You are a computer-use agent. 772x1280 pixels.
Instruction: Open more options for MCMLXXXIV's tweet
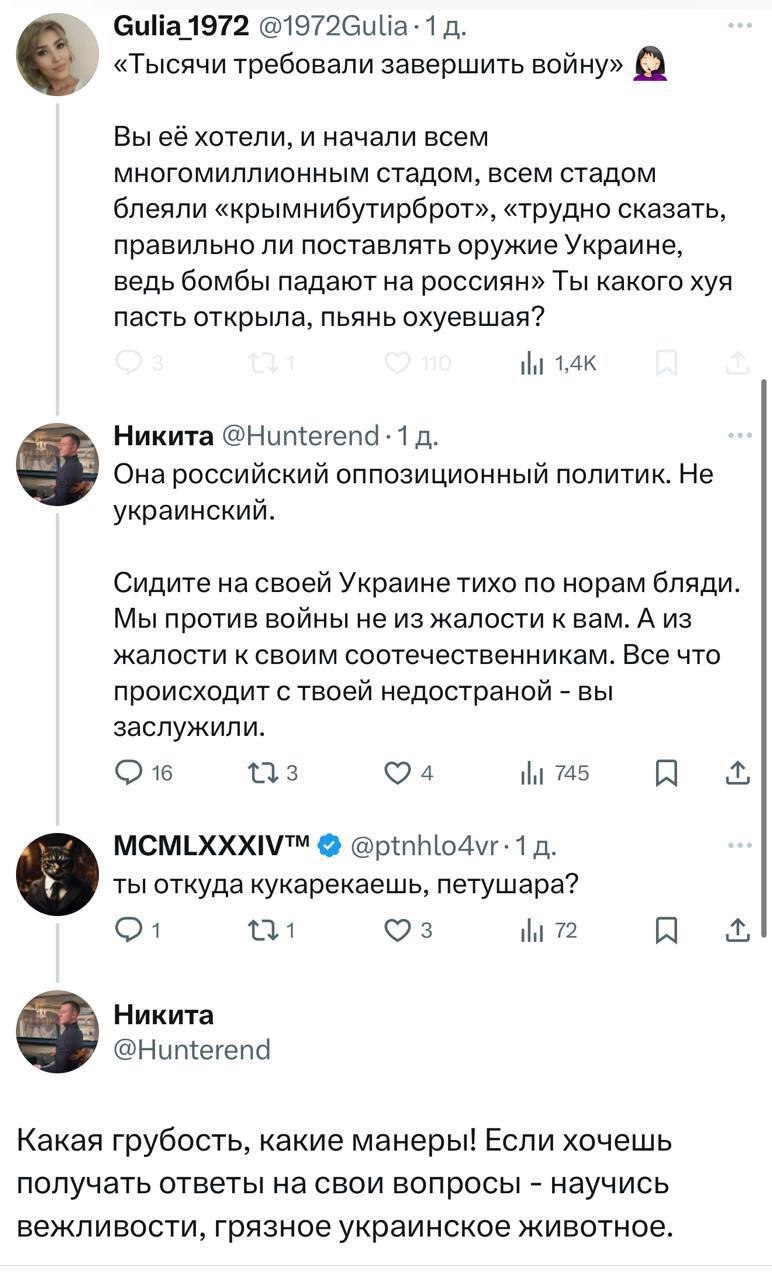[x=740, y=846]
